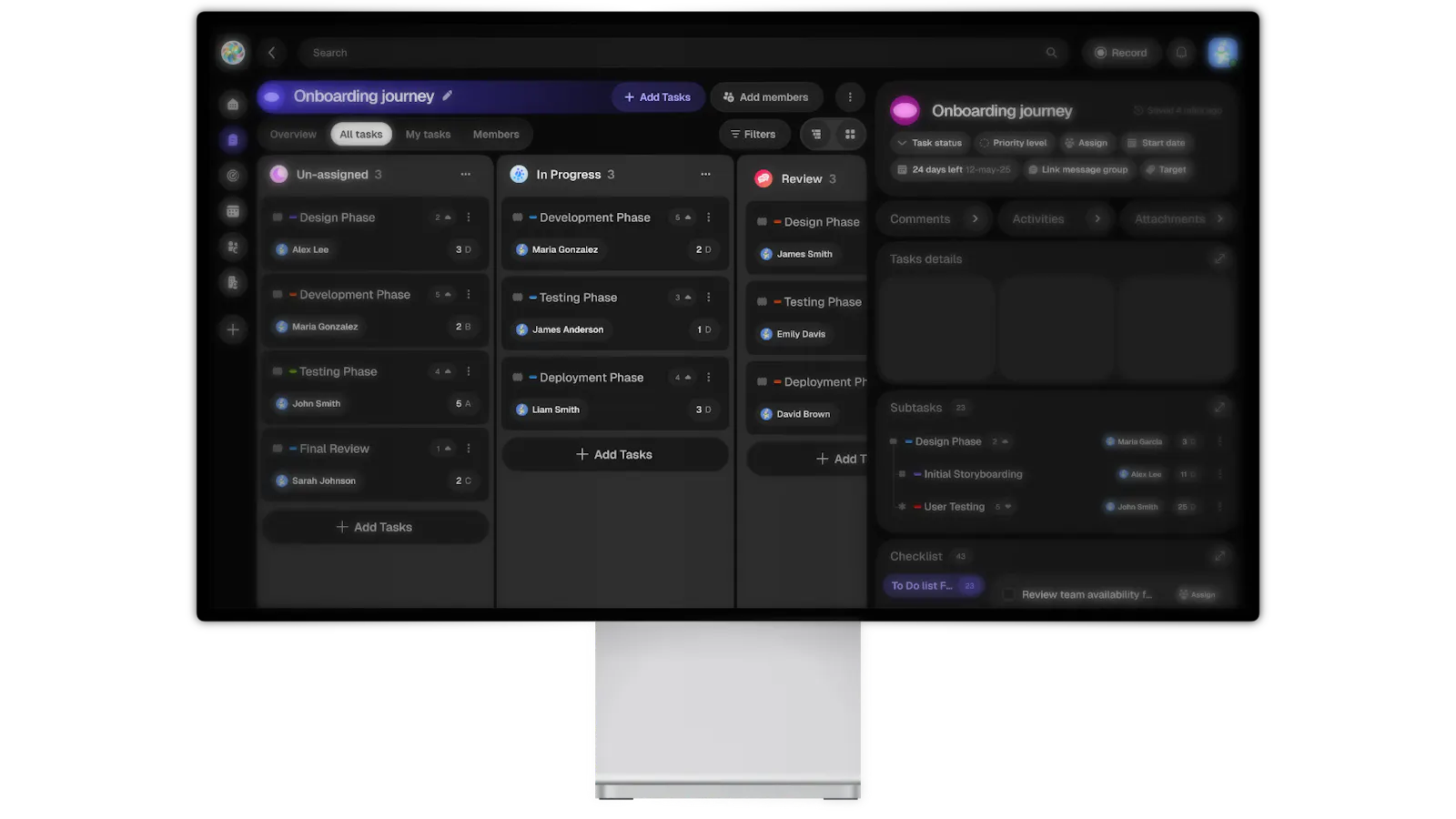Screen dimensions: 1456x819
Task: Collapse Design Phase in Subtasks panel
Action: pos(1000,441)
